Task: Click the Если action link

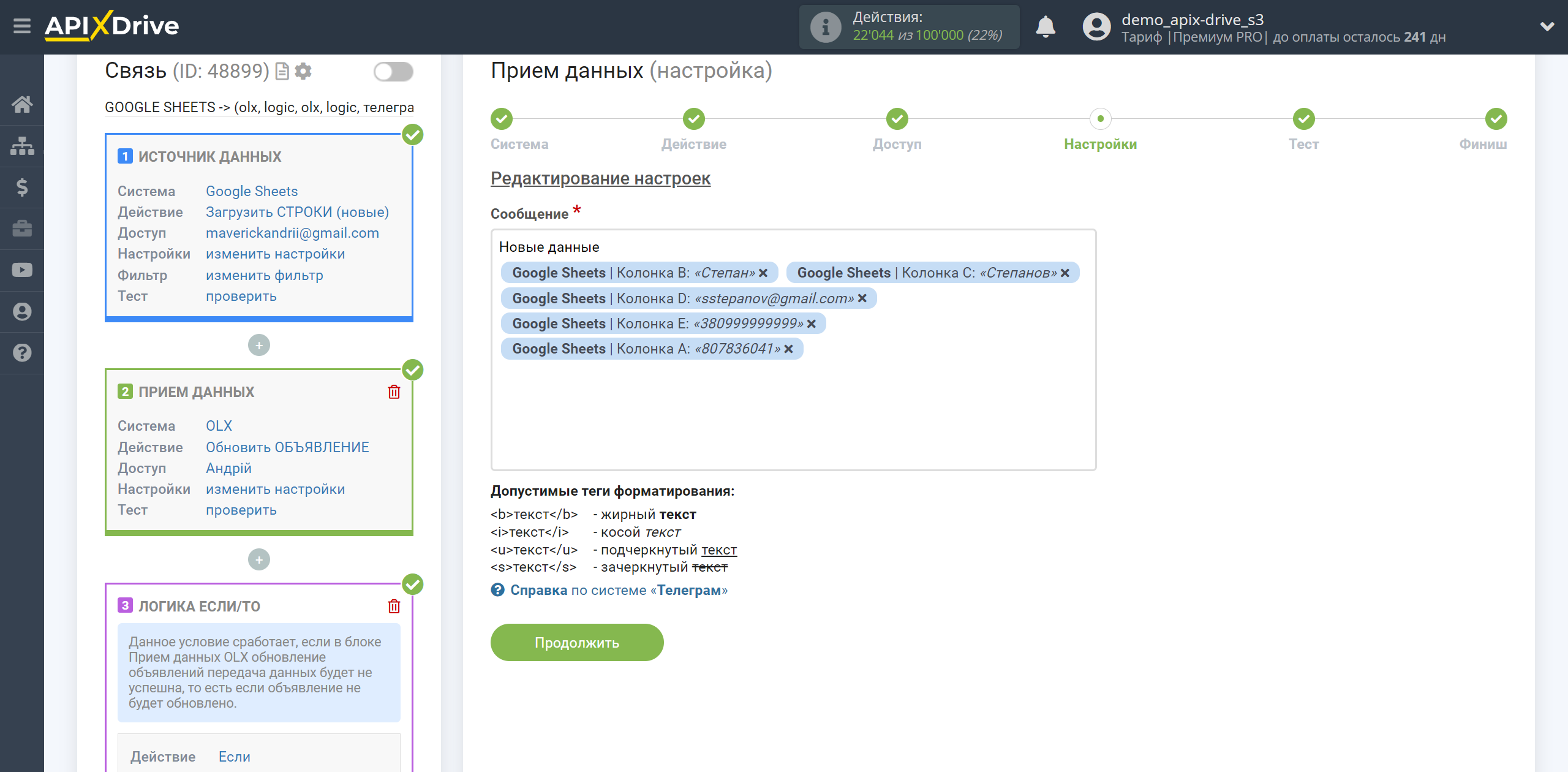Action: tap(235, 757)
